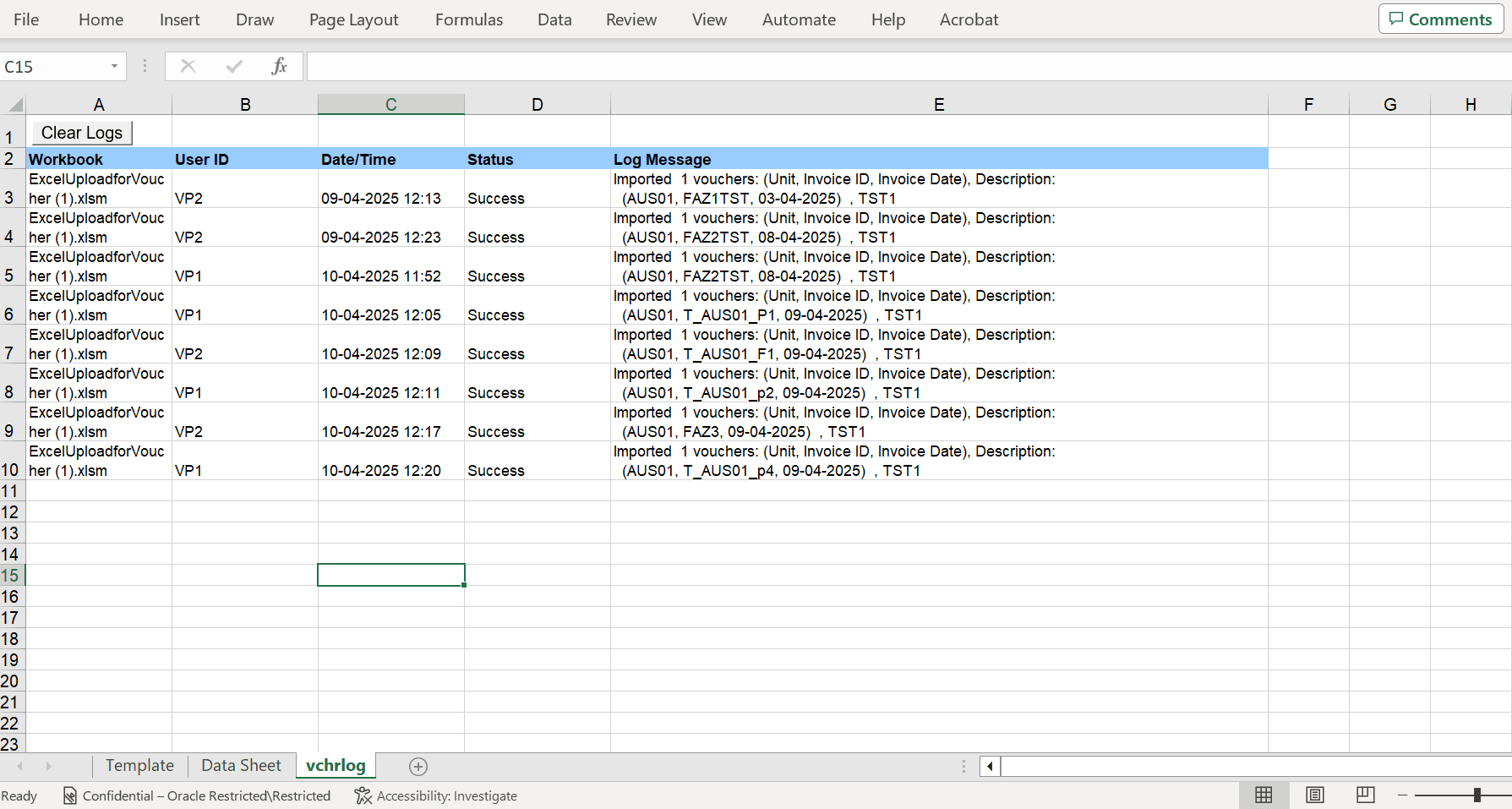This screenshot has height=809, width=1512.
Task: Click the Accessibility: Investigate status icon
Action: coord(362,795)
